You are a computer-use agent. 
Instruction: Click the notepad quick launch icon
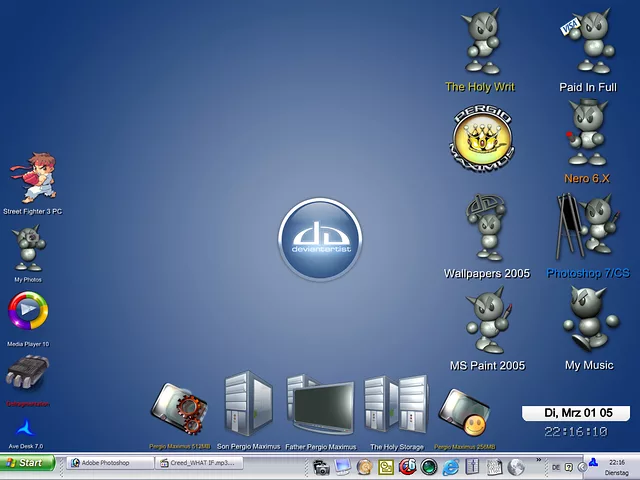click(494, 467)
